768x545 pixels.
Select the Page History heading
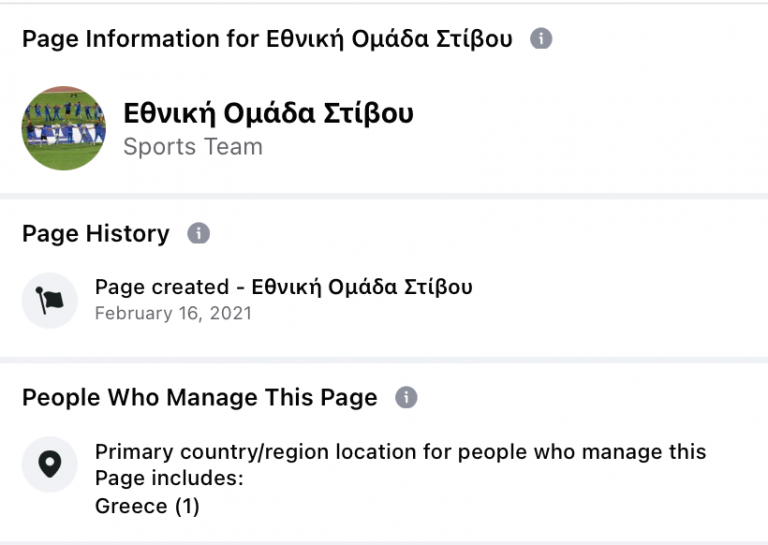[x=96, y=234]
